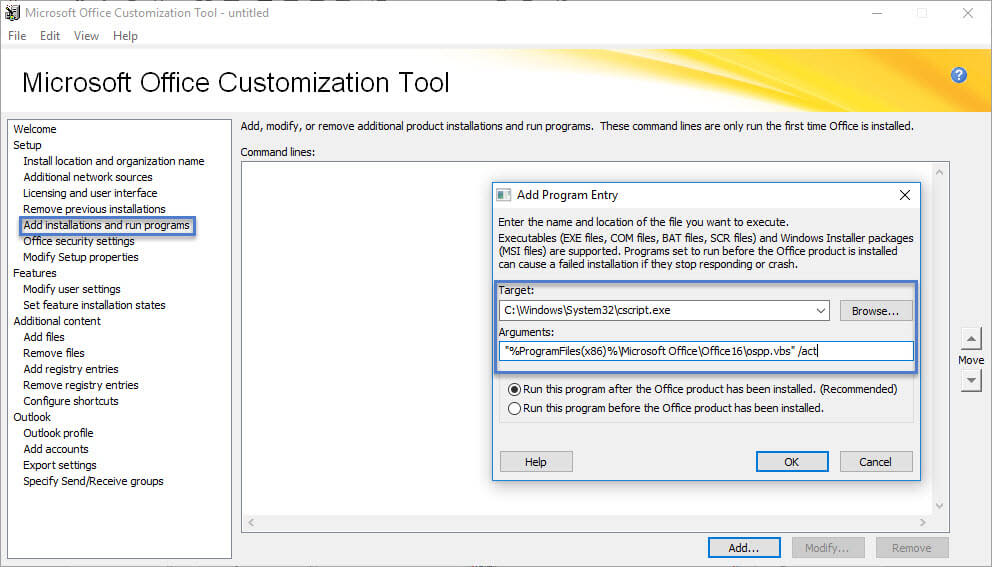Click into the Arguments text field
This screenshot has width=992, height=567.
tap(706, 351)
